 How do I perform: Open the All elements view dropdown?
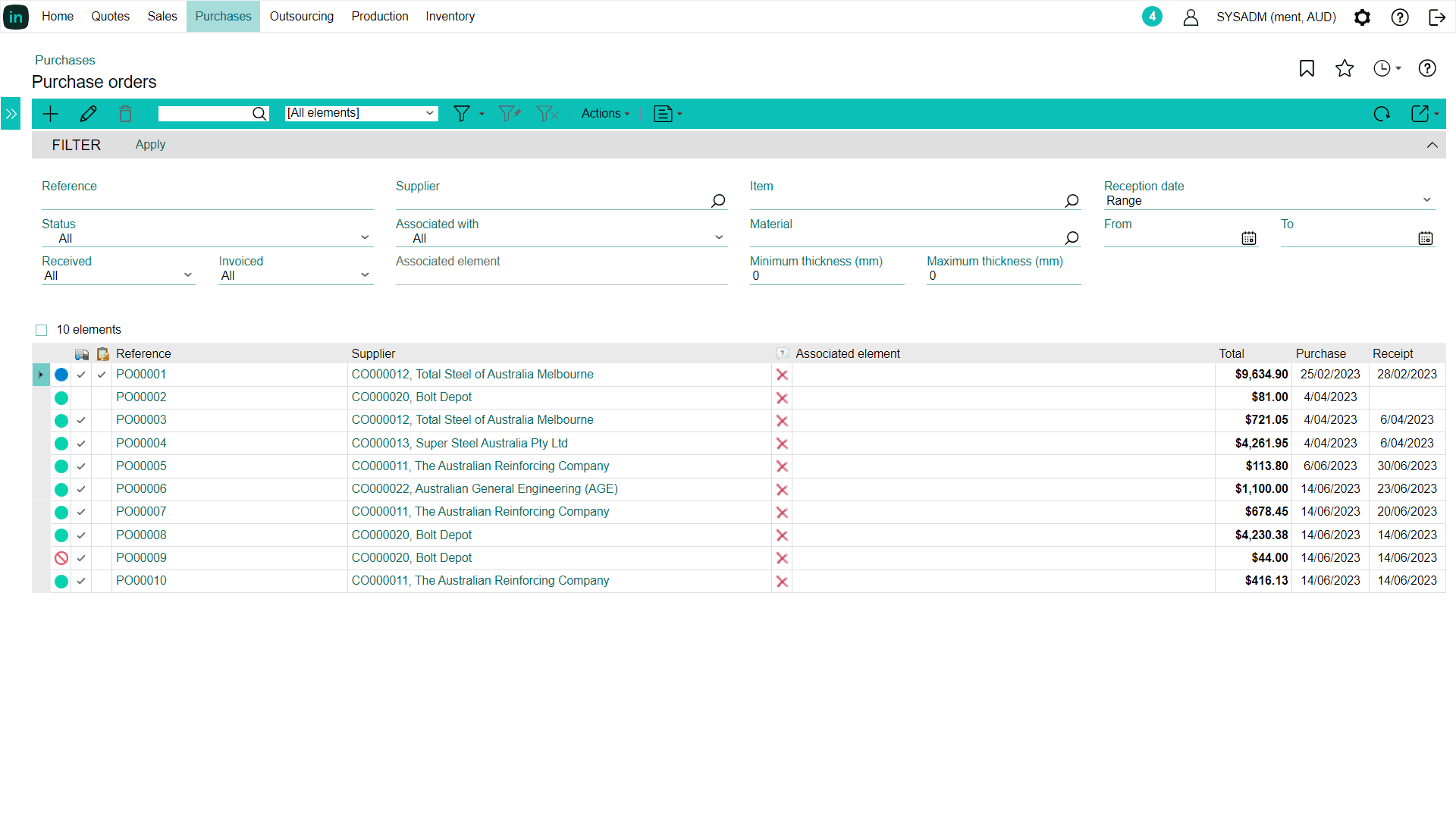point(361,113)
